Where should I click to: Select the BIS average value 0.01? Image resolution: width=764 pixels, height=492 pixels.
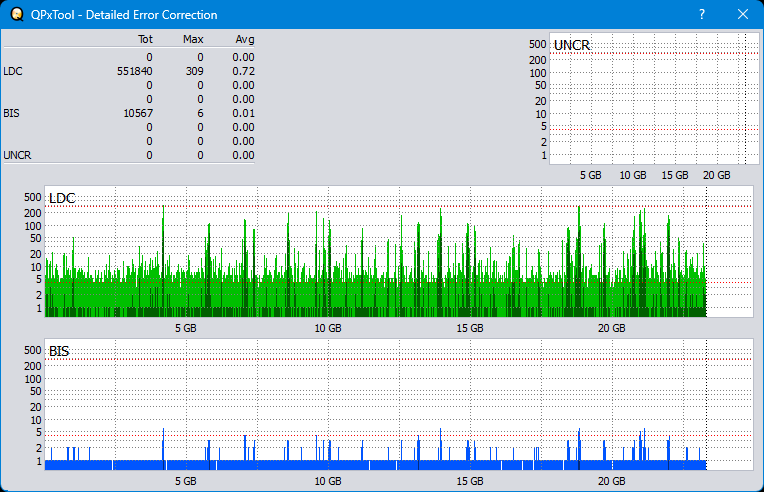243,113
